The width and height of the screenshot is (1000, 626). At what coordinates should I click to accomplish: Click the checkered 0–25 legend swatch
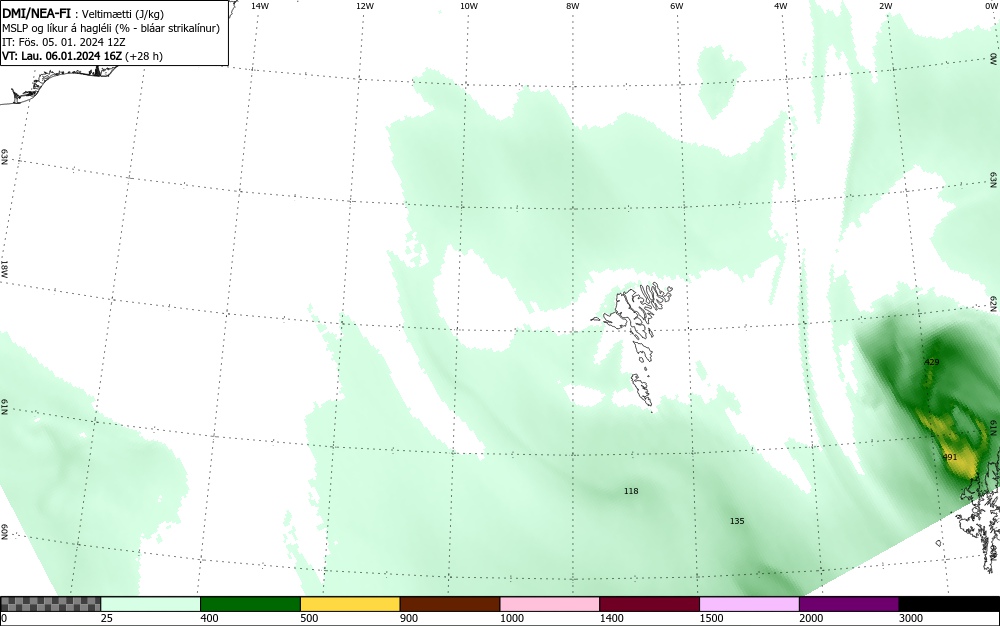pos(50,604)
